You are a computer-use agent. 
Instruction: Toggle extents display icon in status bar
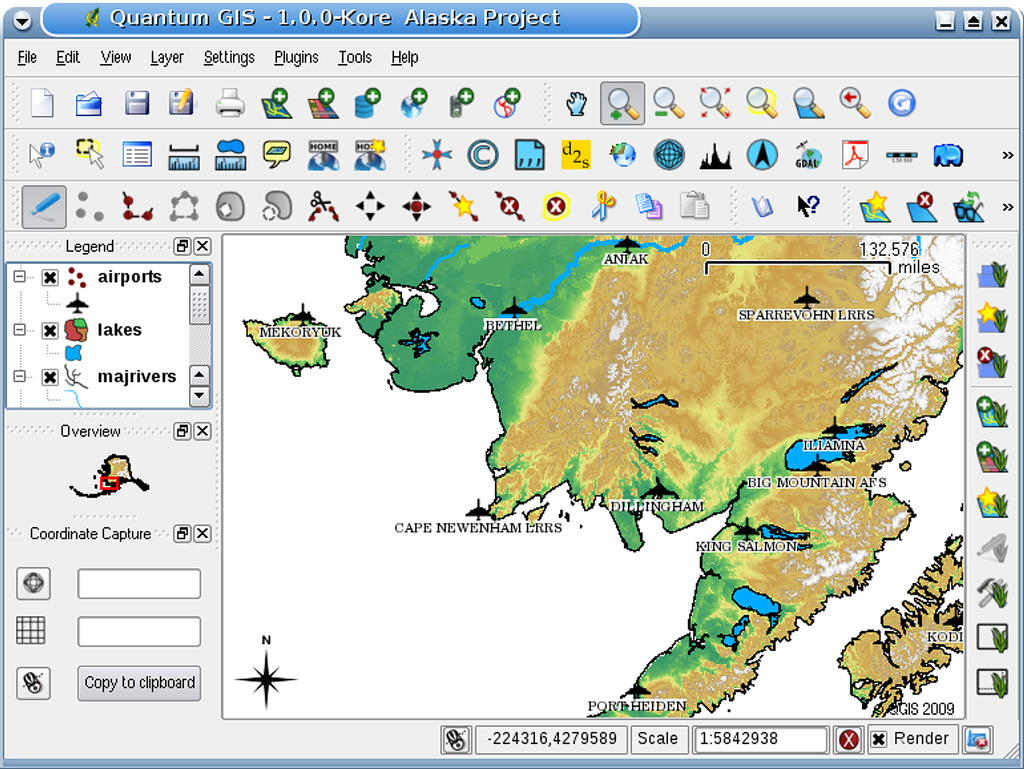(x=456, y=740)
